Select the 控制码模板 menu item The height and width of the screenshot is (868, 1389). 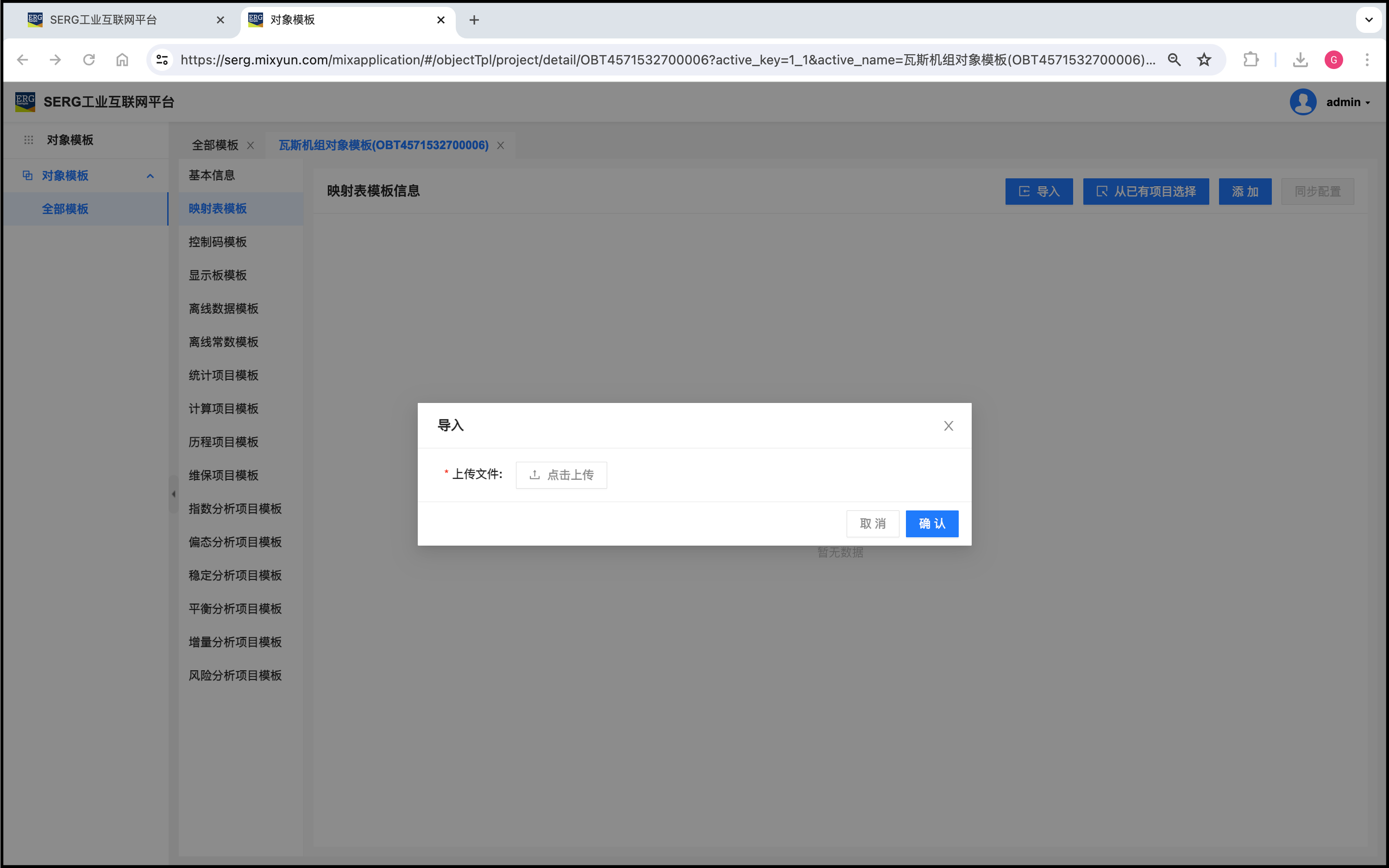[x=218, y=242]
